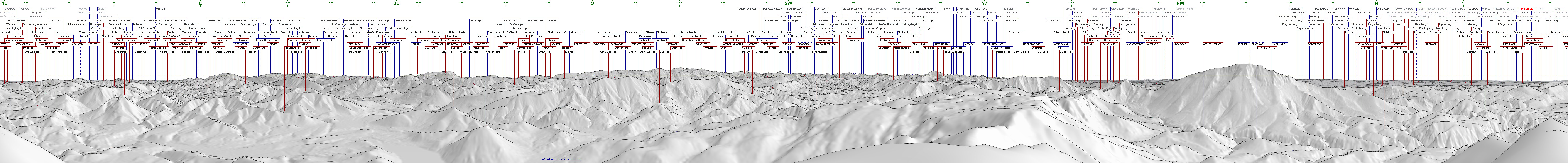Click the Ötscher peak label
1568x163 pixels.
pos(1242,44)
